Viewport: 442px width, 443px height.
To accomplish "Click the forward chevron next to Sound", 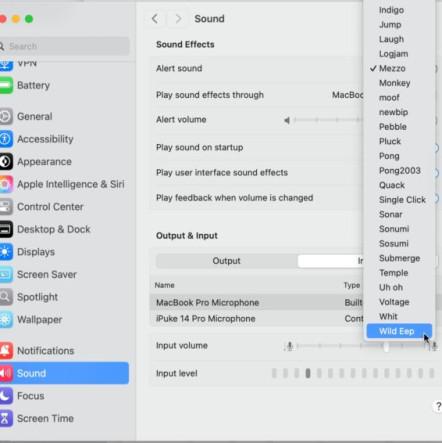I will coord(178,19).
